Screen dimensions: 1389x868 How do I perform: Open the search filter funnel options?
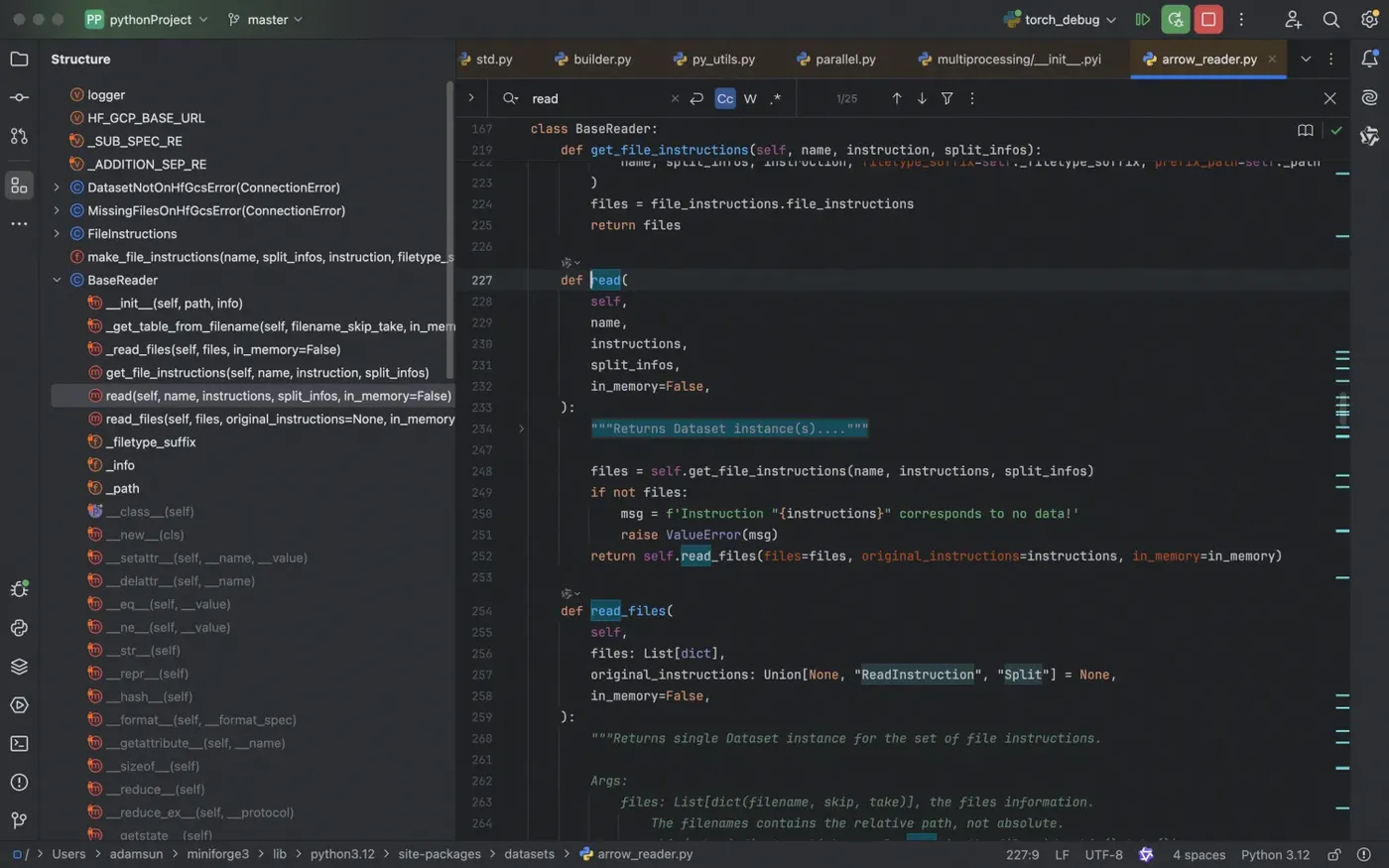947,98
